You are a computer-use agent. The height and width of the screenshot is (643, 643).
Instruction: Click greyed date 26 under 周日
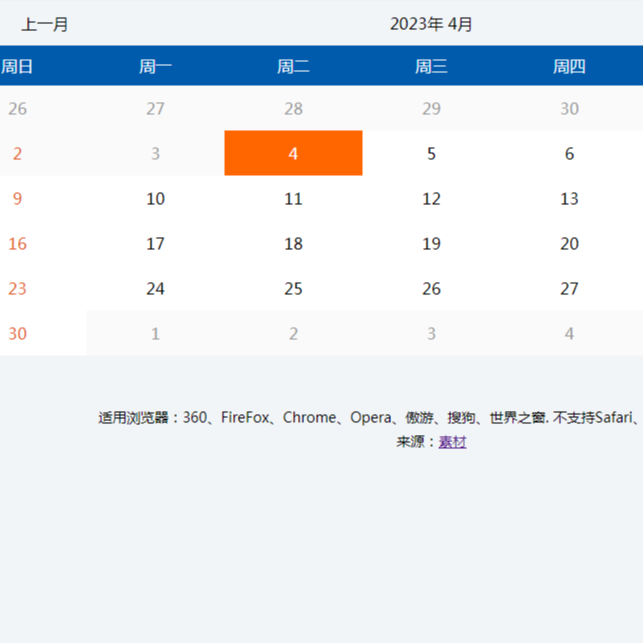click(17, 108)
